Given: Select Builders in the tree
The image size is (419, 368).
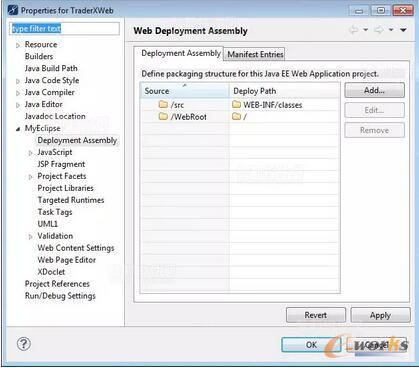Looking at the screenshot, I should coord(39,56).
